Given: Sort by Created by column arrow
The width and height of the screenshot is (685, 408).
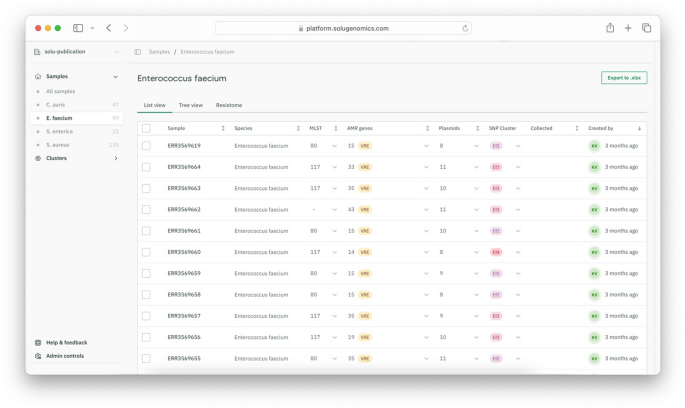Looking at the screenshot, I should [x=639, y=128].
